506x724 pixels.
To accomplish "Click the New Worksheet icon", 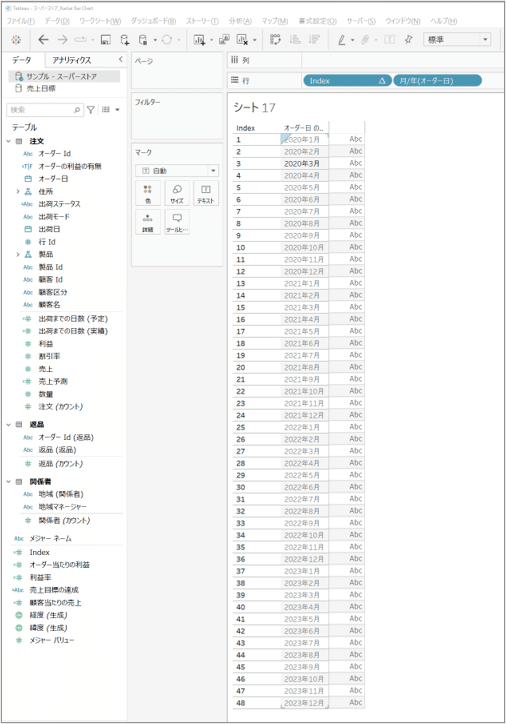I will [x=199, y=40].
